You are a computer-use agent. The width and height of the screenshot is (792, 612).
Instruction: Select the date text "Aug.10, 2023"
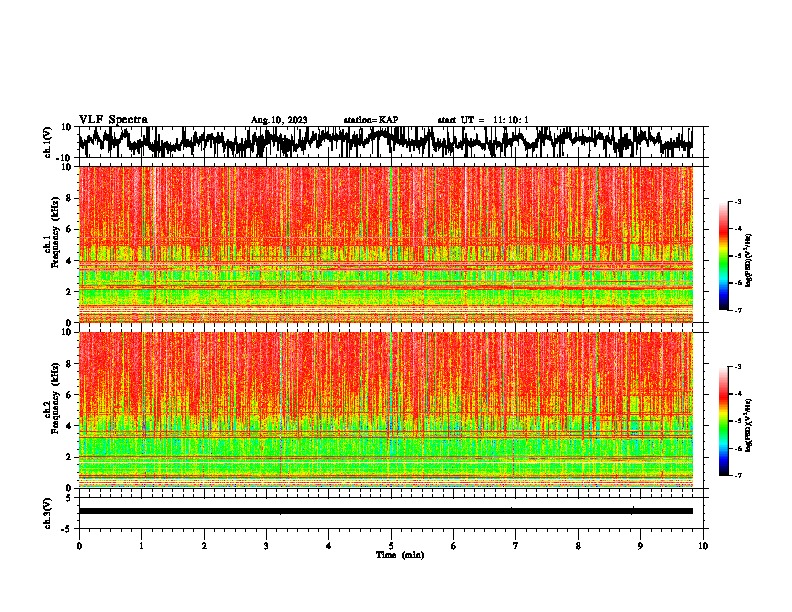[x=279, y=120]
